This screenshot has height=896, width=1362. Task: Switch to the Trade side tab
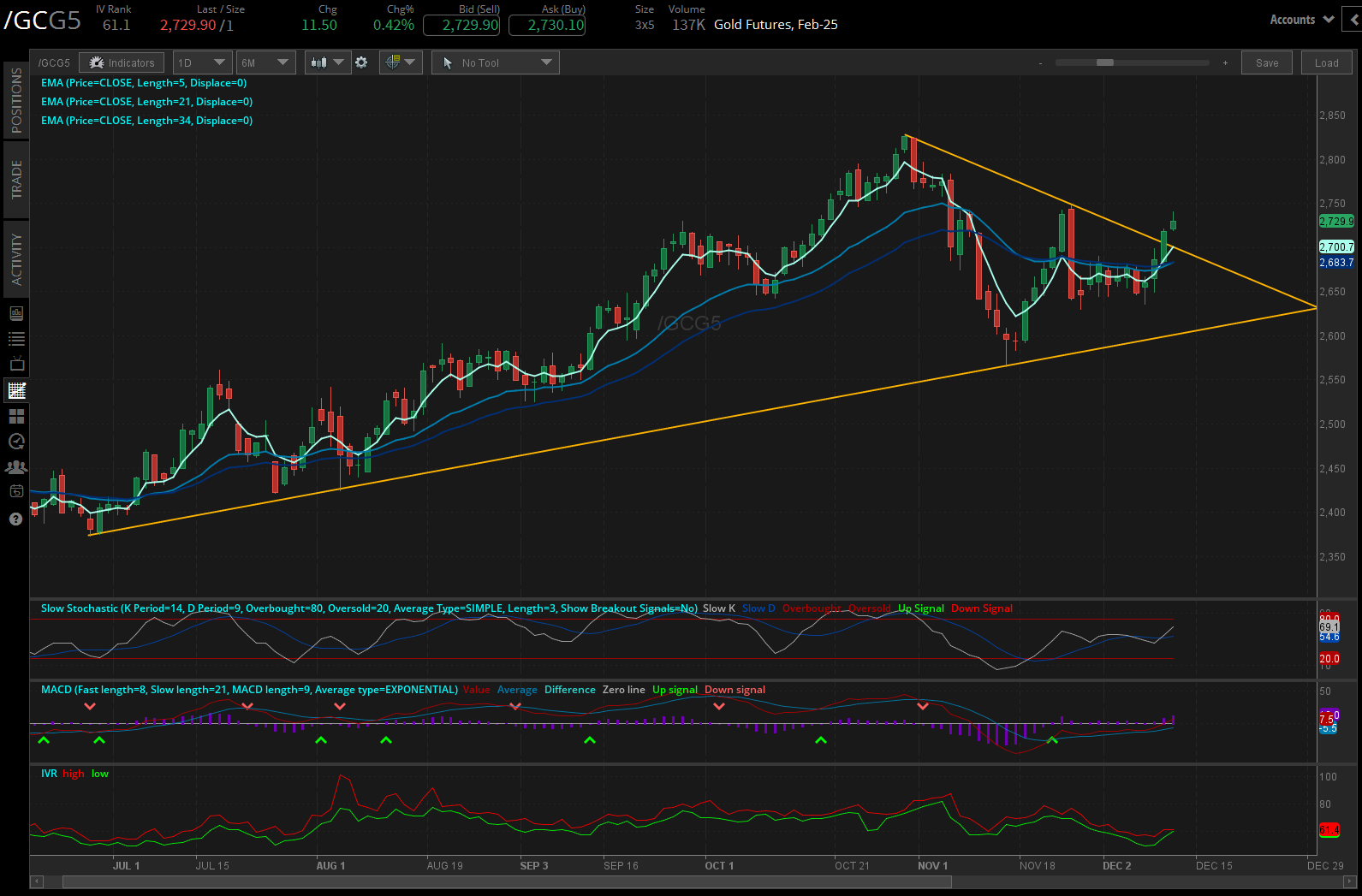tap(16, 180)
